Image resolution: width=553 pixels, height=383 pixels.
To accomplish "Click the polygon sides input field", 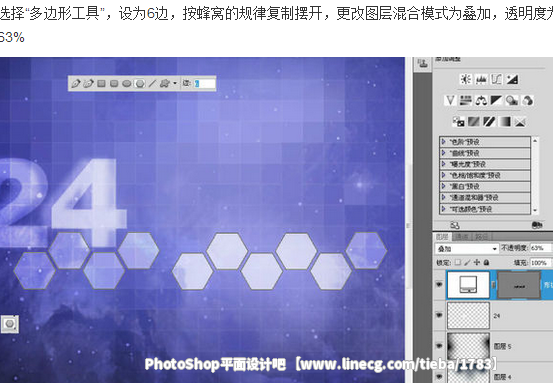I will (x=204, y=84).
